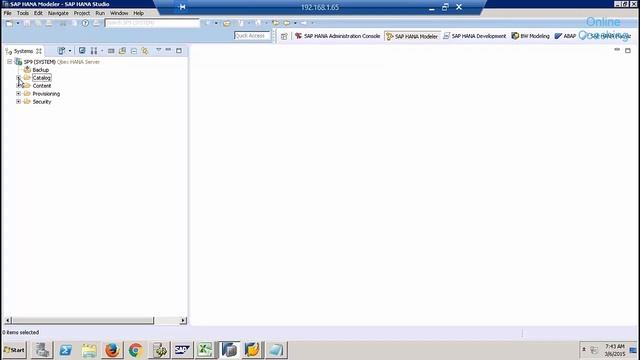Select the Catalog folder
The width and height of the screenshot is (640, 360).
coord(41,78)
